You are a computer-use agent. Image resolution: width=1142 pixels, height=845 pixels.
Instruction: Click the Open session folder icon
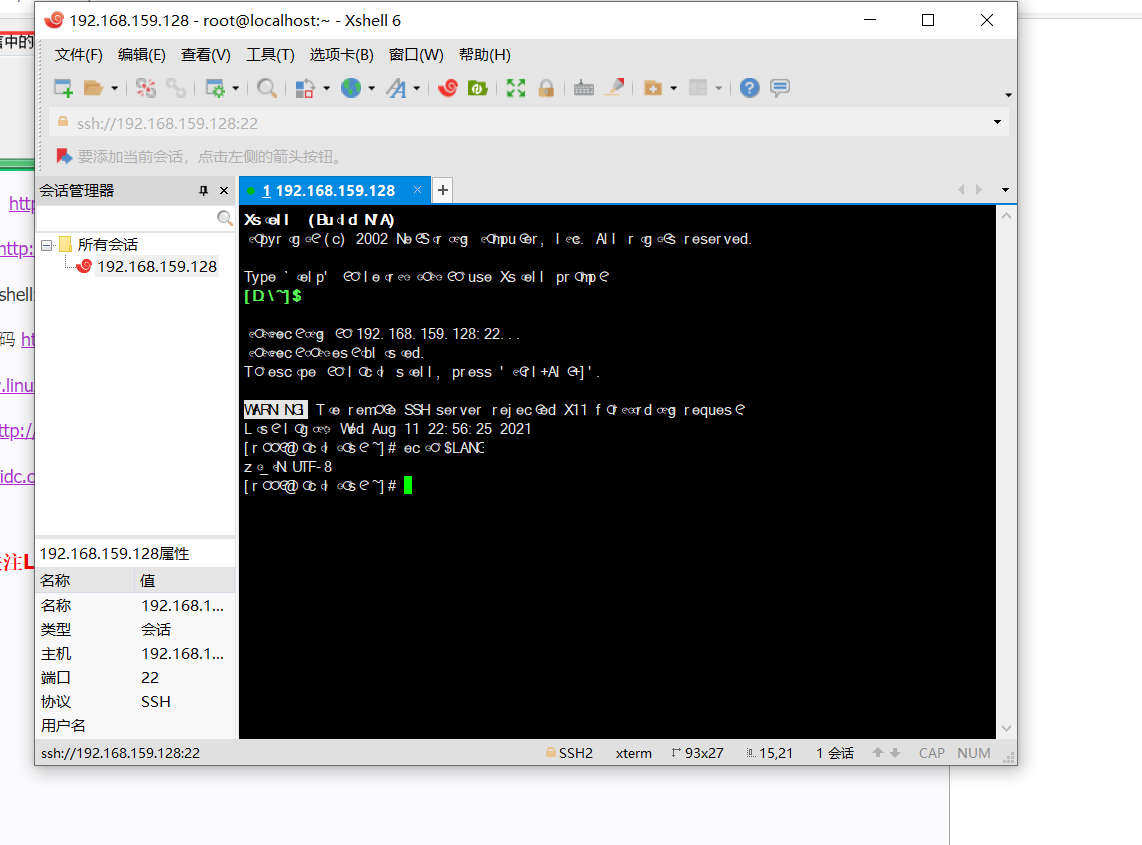93,88
